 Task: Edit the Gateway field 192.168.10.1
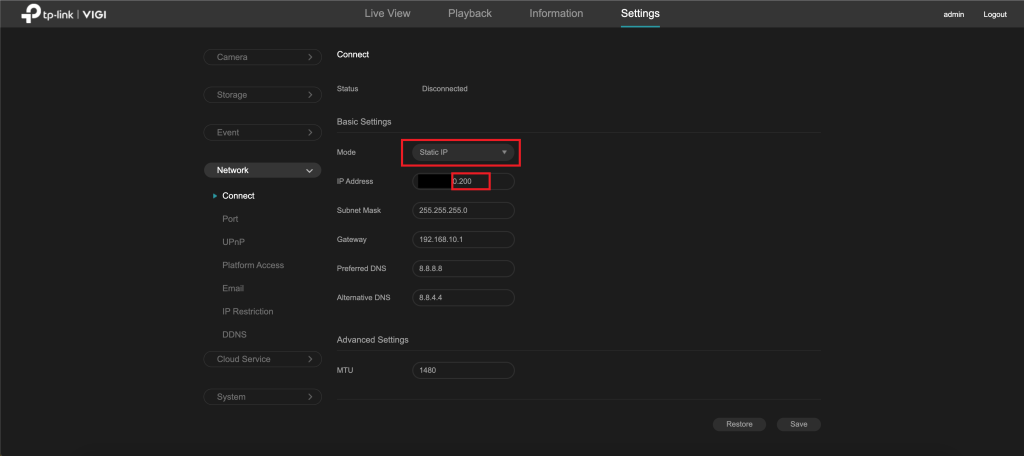tap(463, 239)
